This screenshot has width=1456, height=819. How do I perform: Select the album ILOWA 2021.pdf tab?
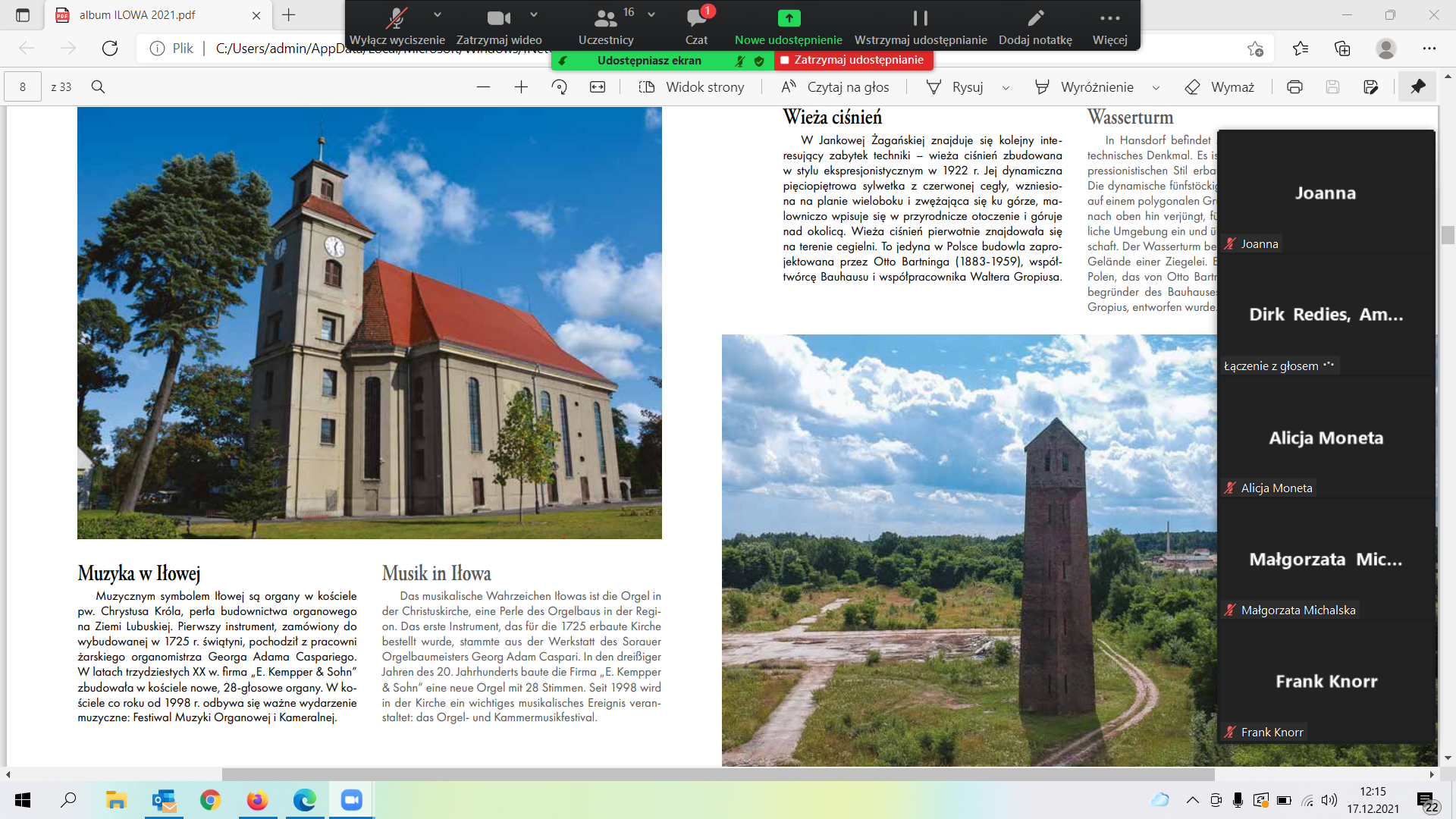click(137, 15)
